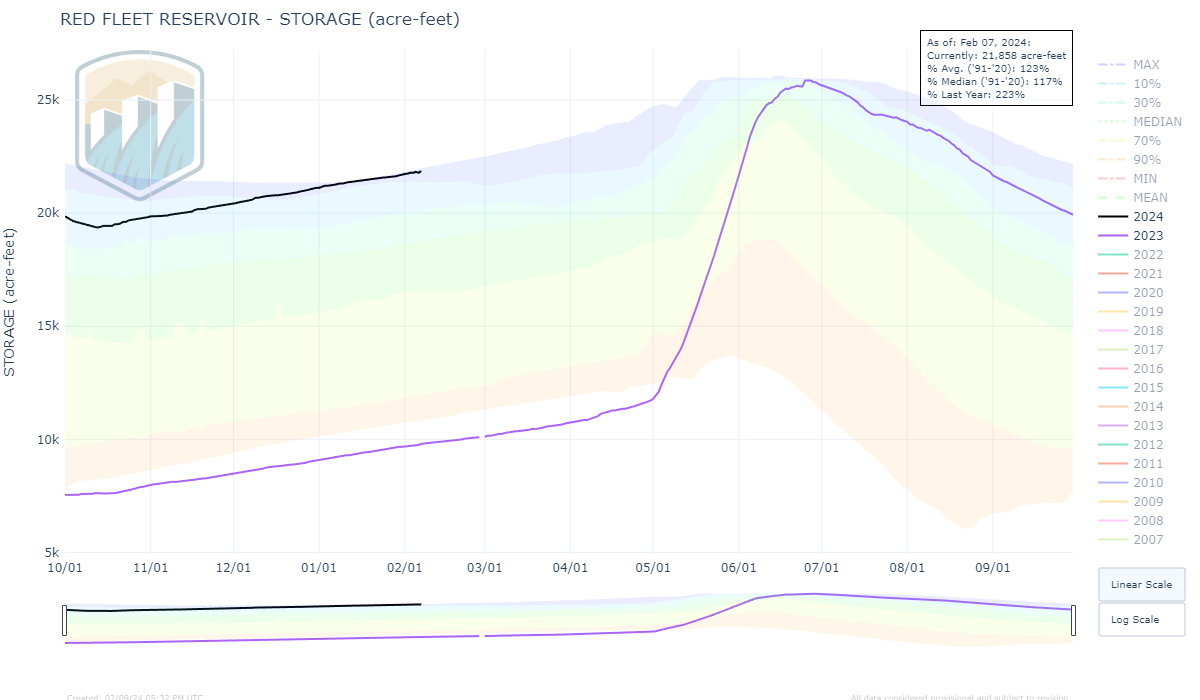
Task: Click the y-axis label 'STORAGE (acre-feet)'
Action: tap(10, 302)
